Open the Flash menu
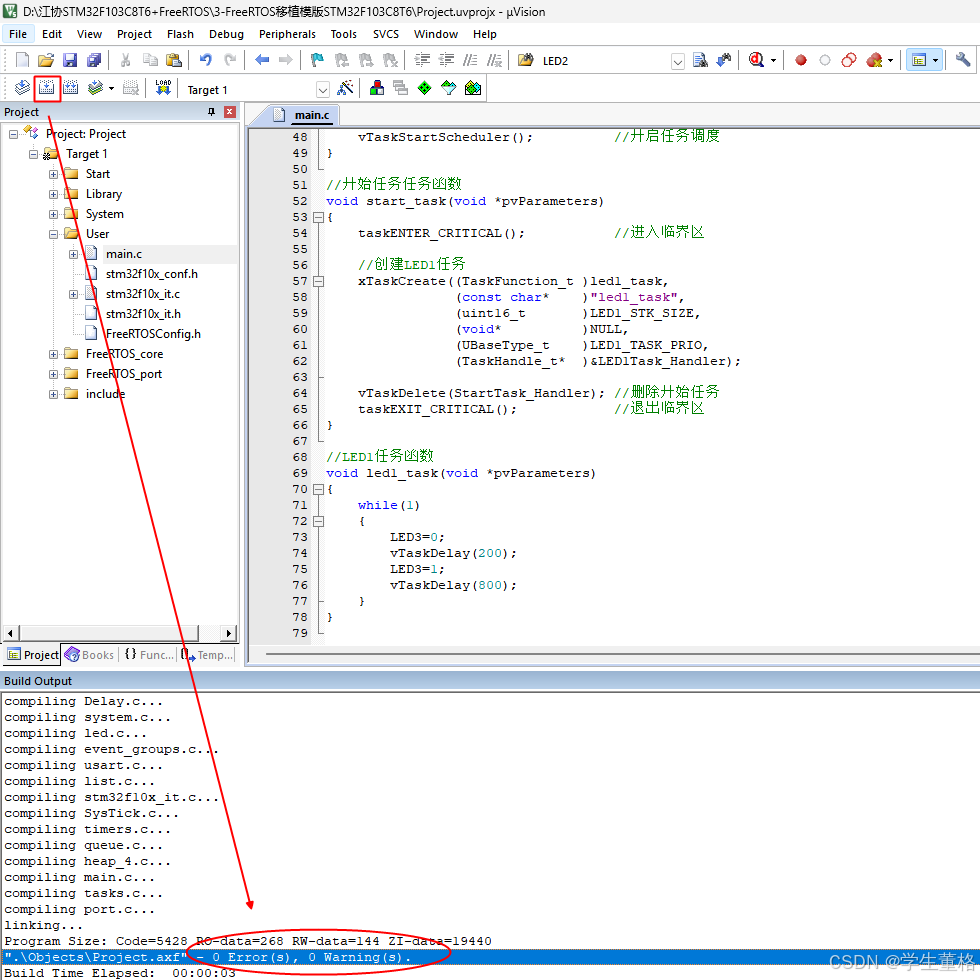The image size is (980, 980). click(180, 34)
